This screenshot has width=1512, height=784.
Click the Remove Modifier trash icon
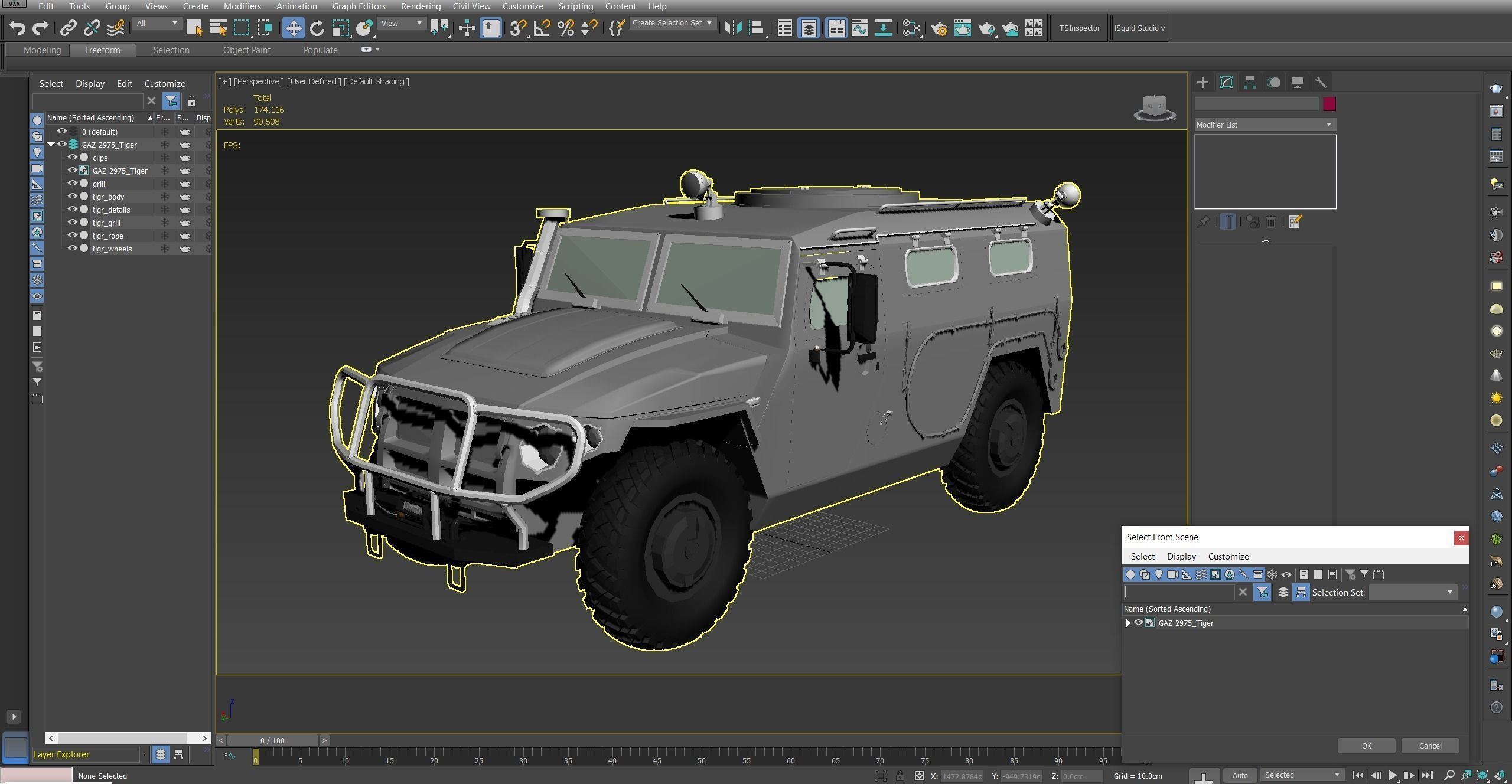tap(1271, 221)
